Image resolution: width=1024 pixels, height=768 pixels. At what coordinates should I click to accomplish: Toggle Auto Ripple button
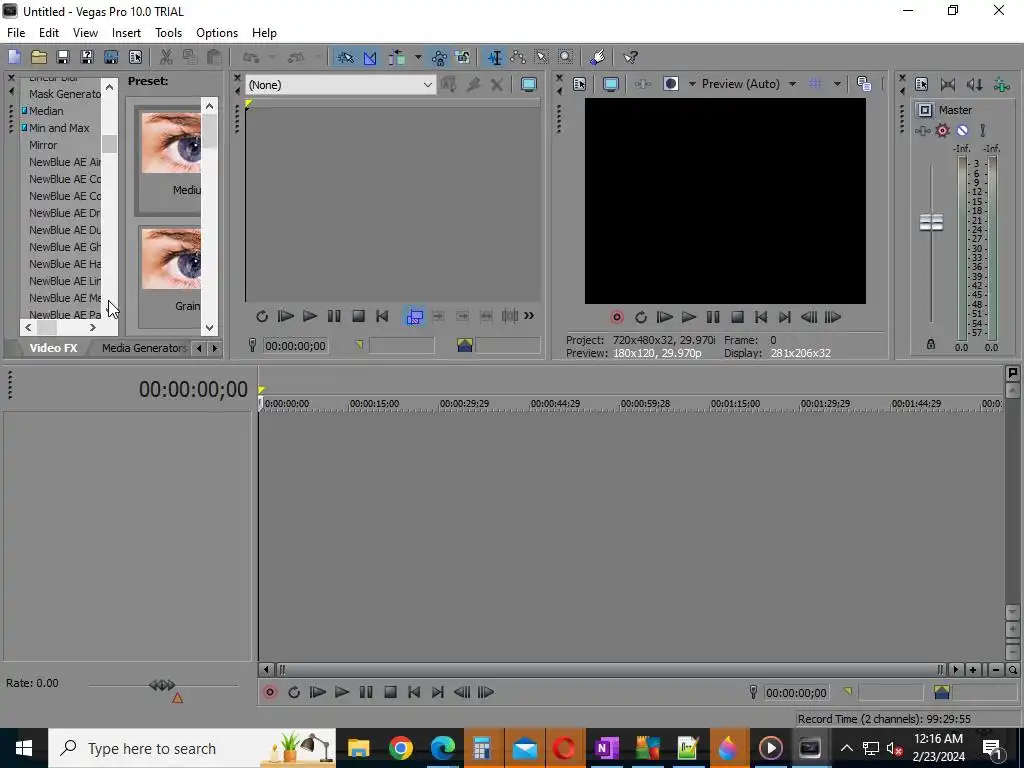(x=396, y=57)
